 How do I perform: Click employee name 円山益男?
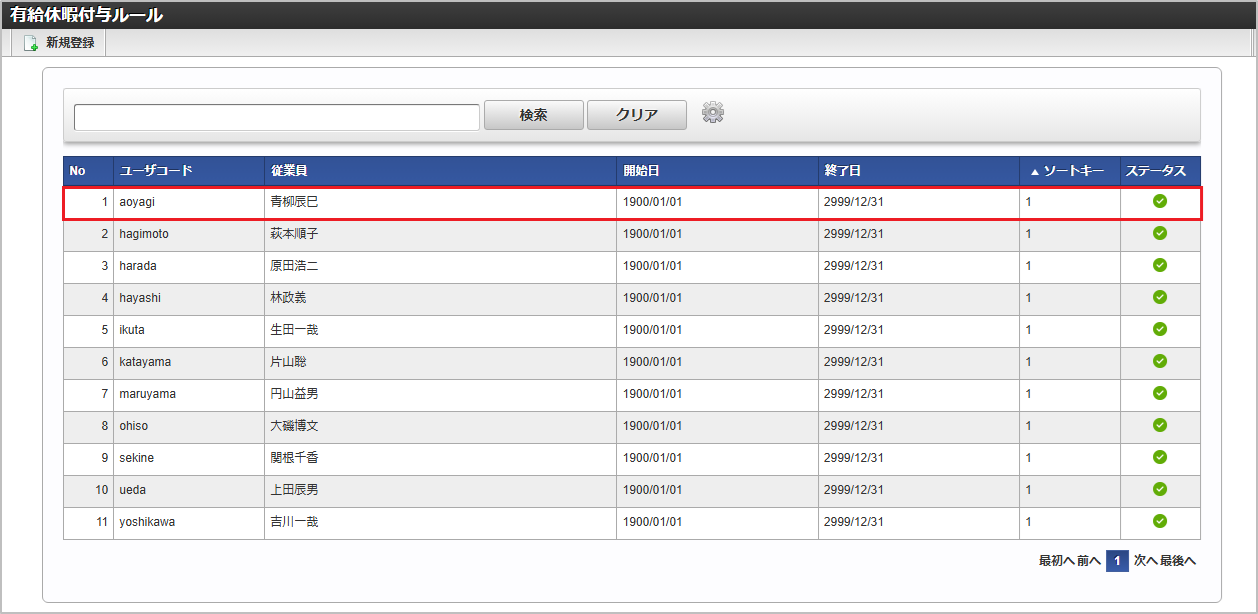(294, 394)
